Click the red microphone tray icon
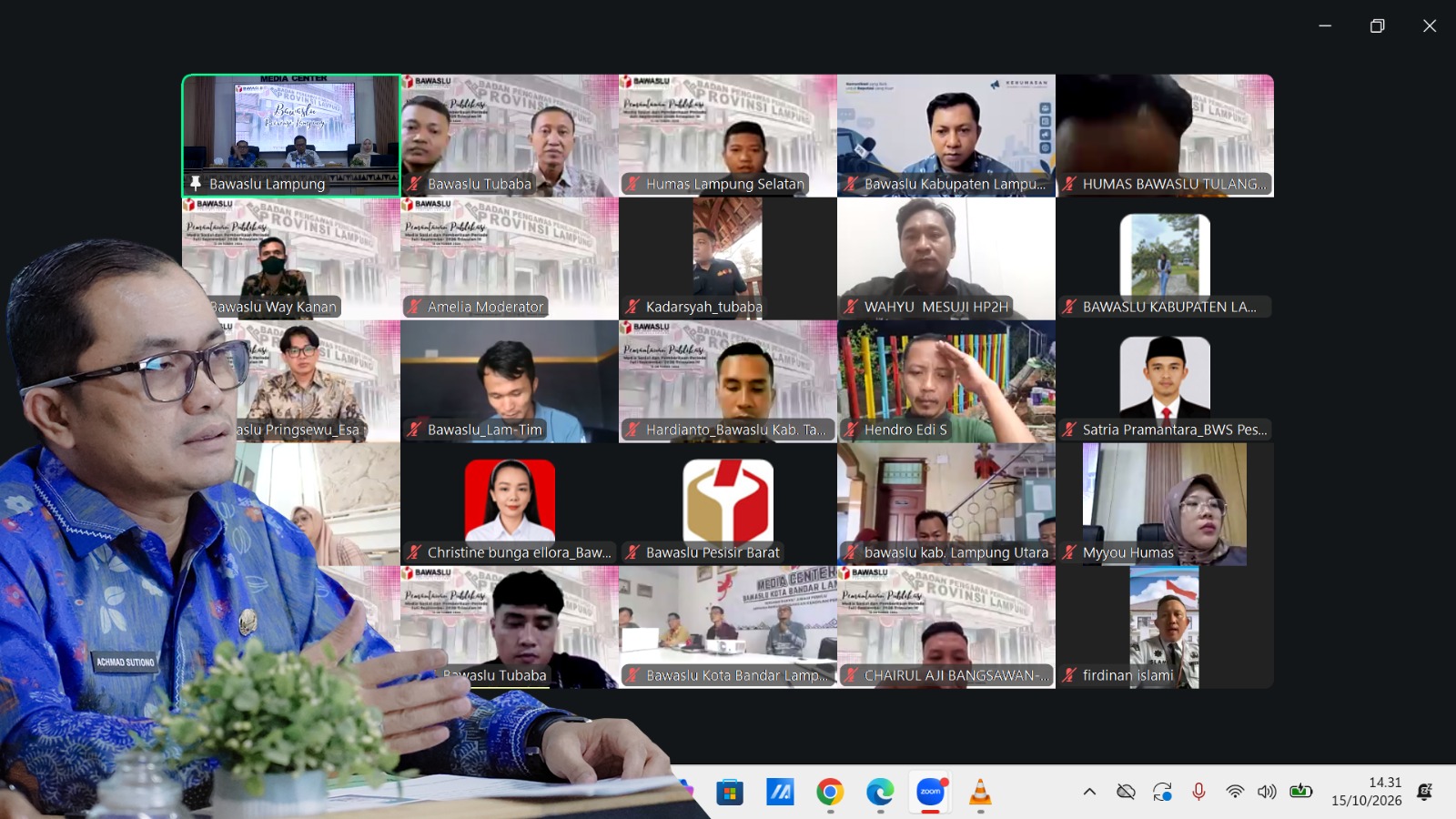 [x=1198, y=792]
